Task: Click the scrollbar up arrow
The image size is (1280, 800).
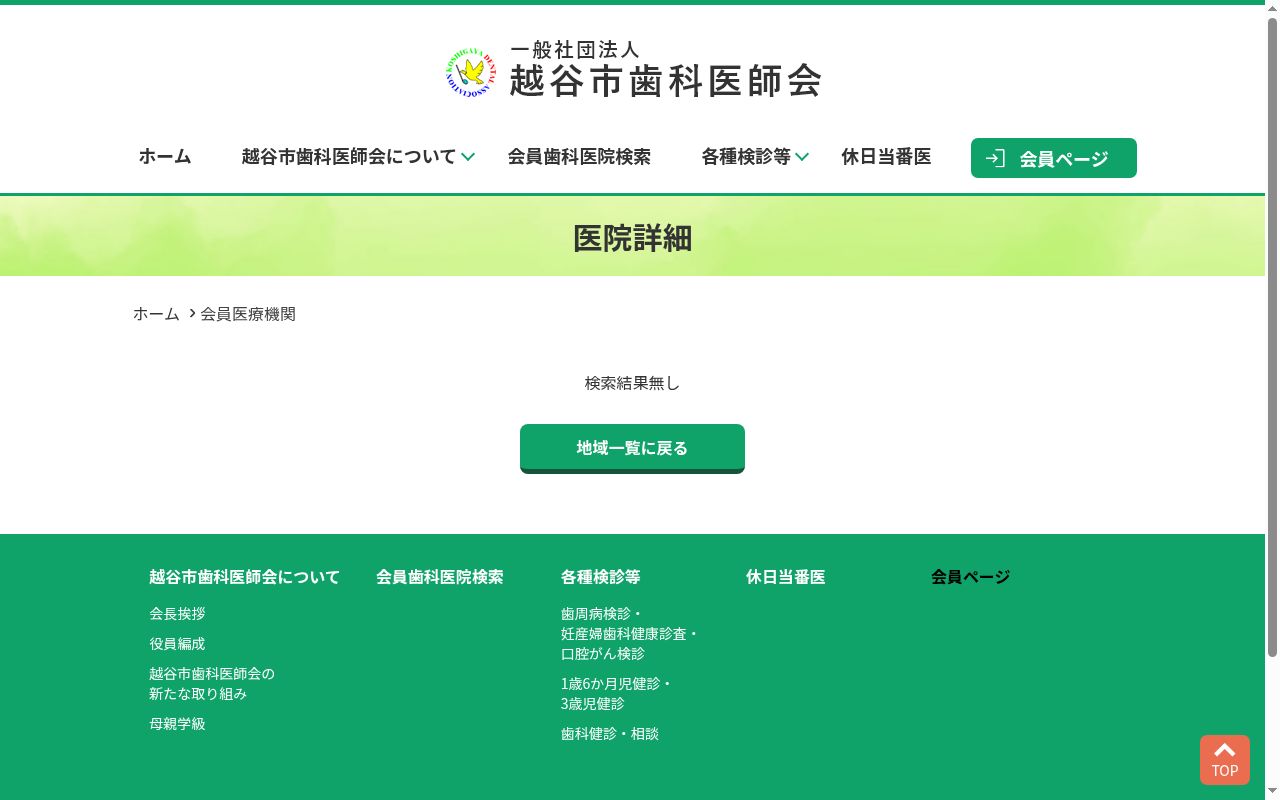Action: point(1272,8)
